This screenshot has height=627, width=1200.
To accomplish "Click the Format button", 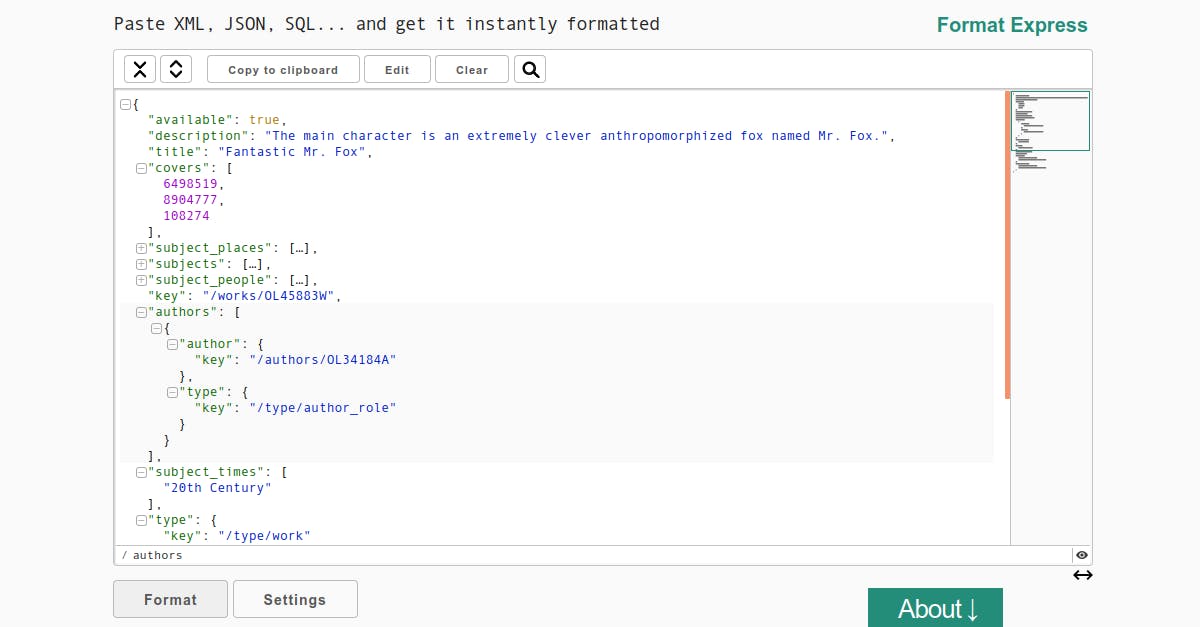I will point(170,599).
